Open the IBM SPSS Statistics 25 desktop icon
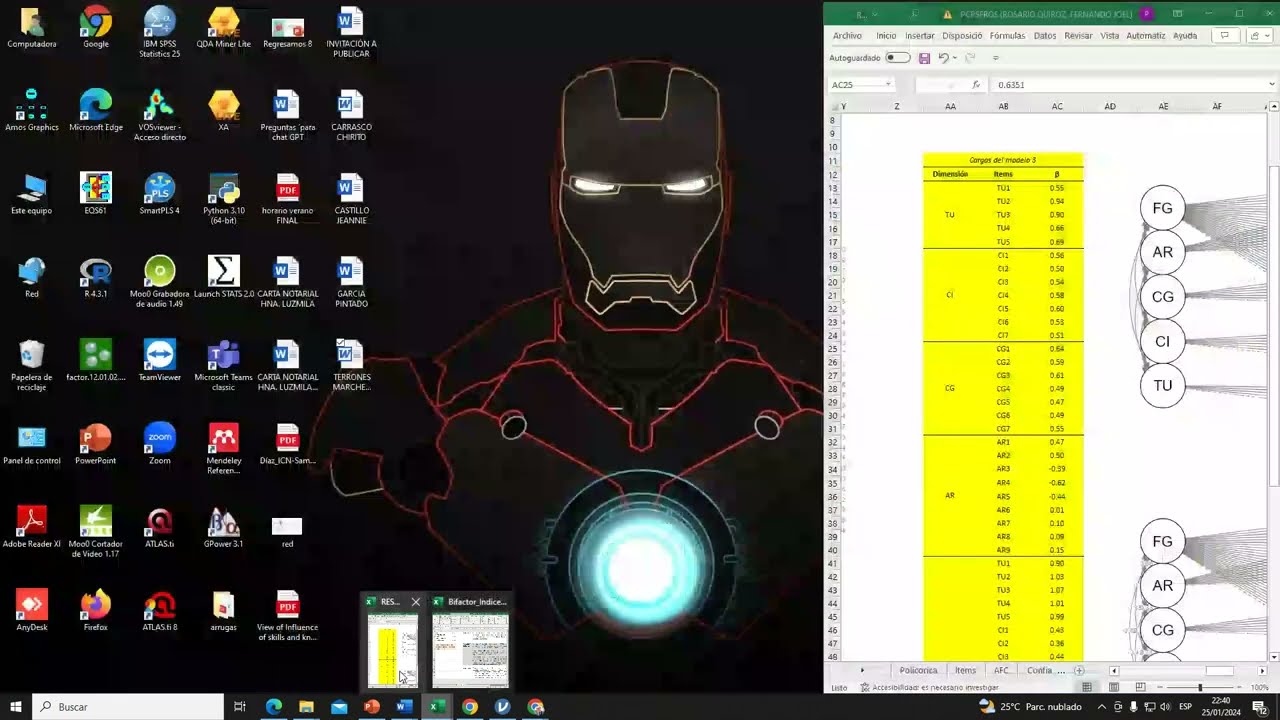 (159, 32)
